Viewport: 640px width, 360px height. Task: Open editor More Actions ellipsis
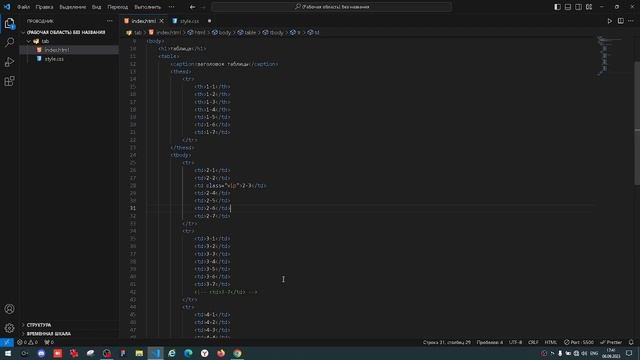[631, 21]
